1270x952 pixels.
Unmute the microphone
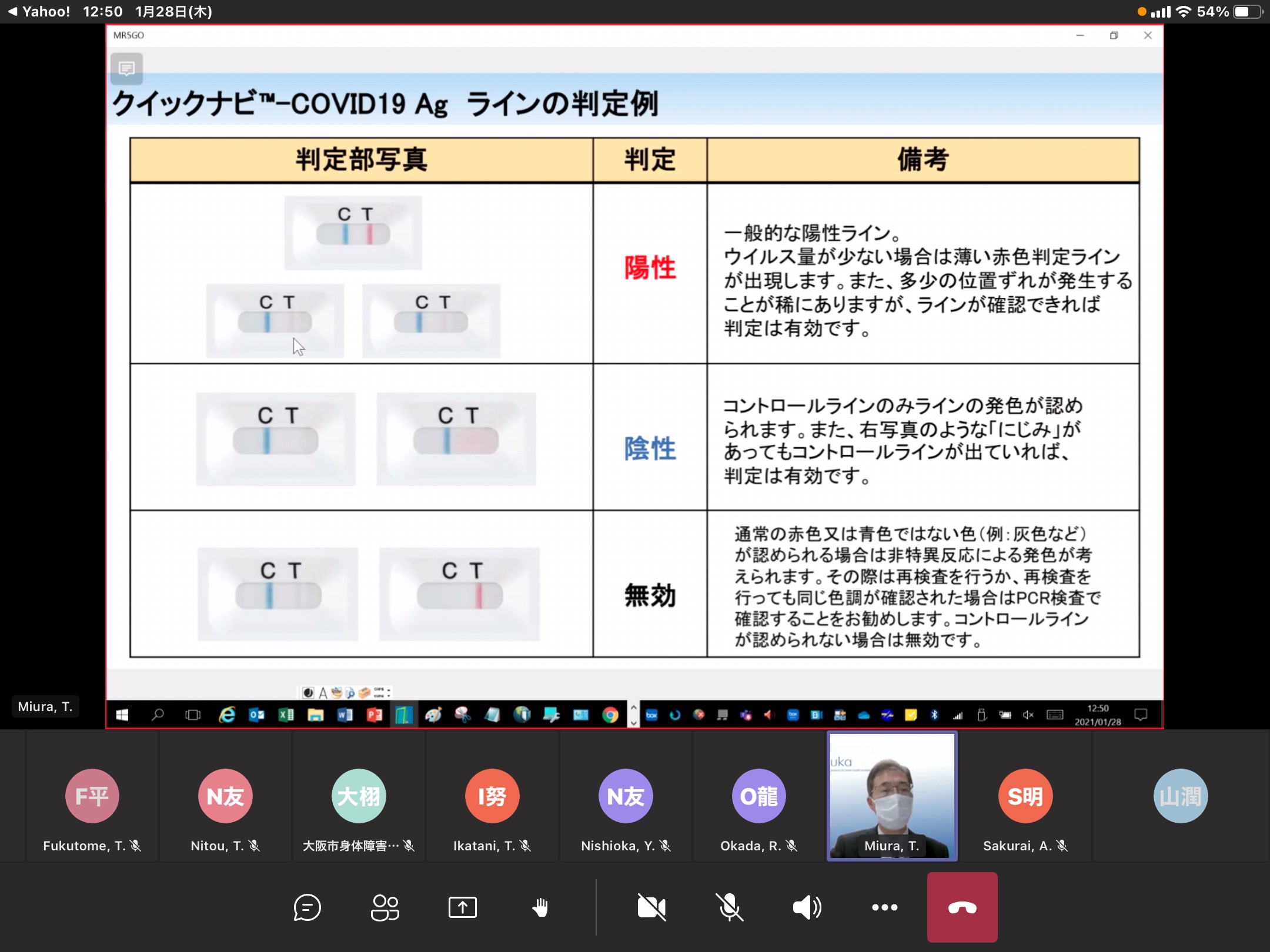pos(729,907)
